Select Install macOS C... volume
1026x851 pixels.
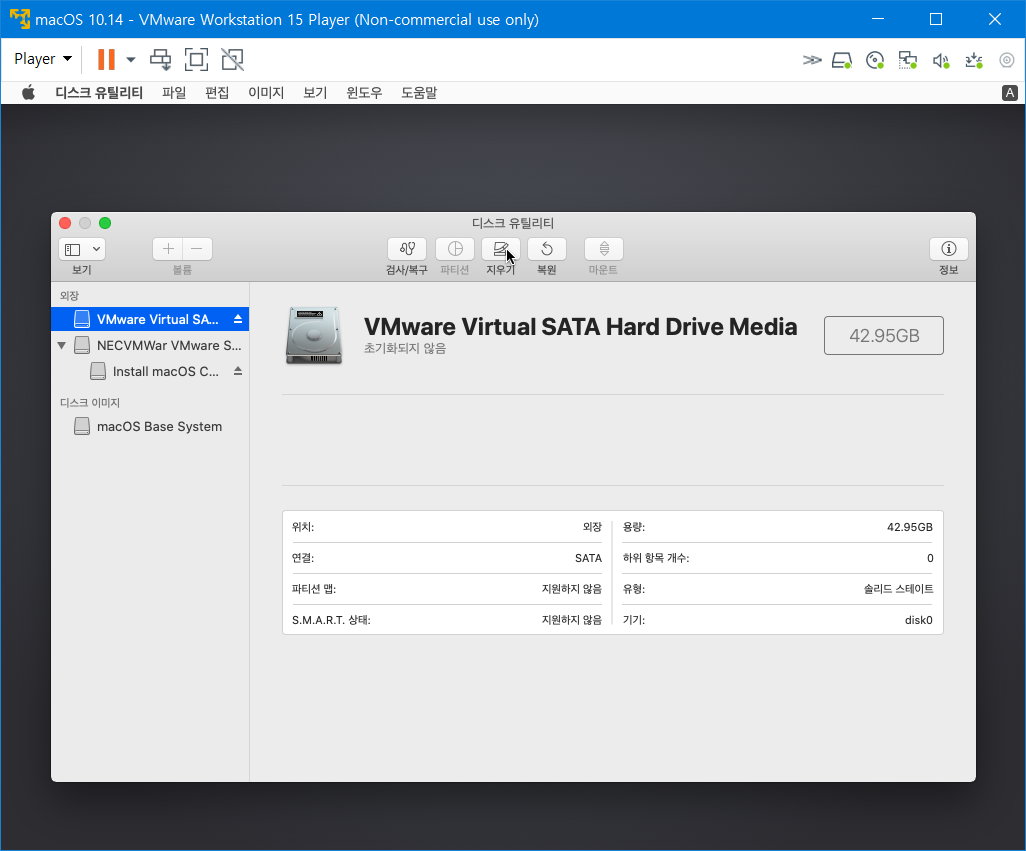point(150,372)
